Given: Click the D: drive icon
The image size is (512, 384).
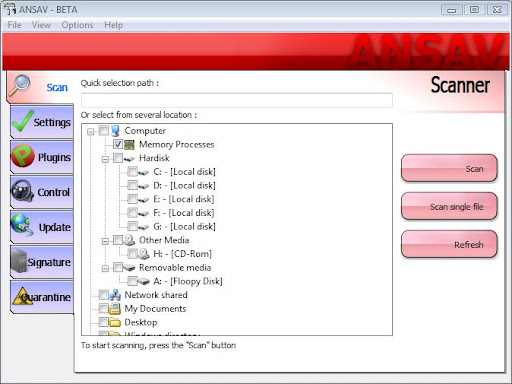Looking at the screenshot, I should 144,186.
